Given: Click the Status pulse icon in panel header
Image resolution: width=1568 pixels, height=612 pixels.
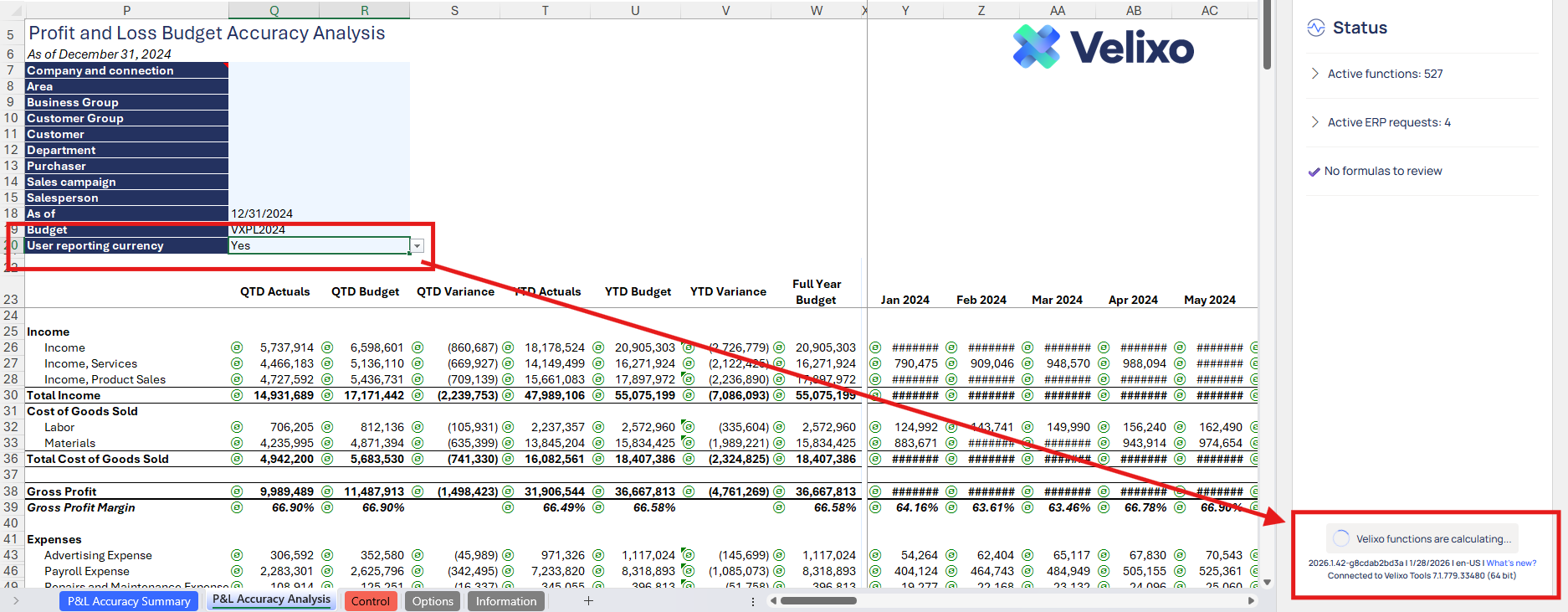Looking at the screenshot, I should pyautogui.click(x=1316, y=28).
